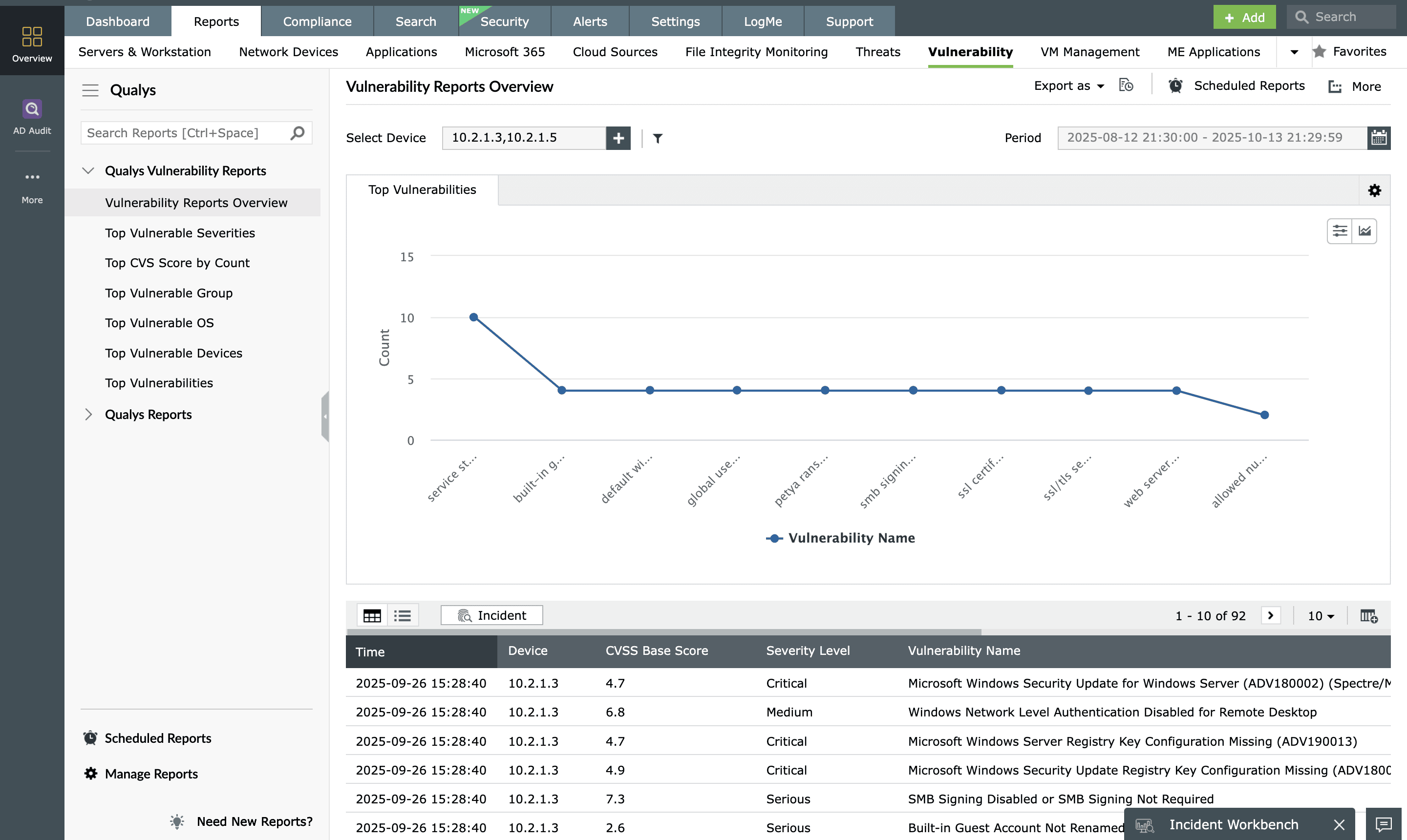This screenshot has height=840, width=1407.
Task: Open the Period calendar picker
Action: [x=1379, y=138]
